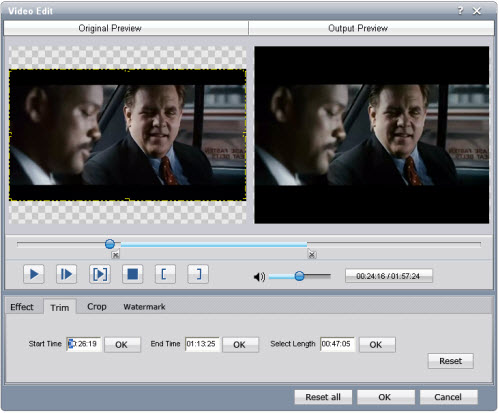The image size is (500, 413).
Task: Select the Trim tab
Action: (60, 307)
